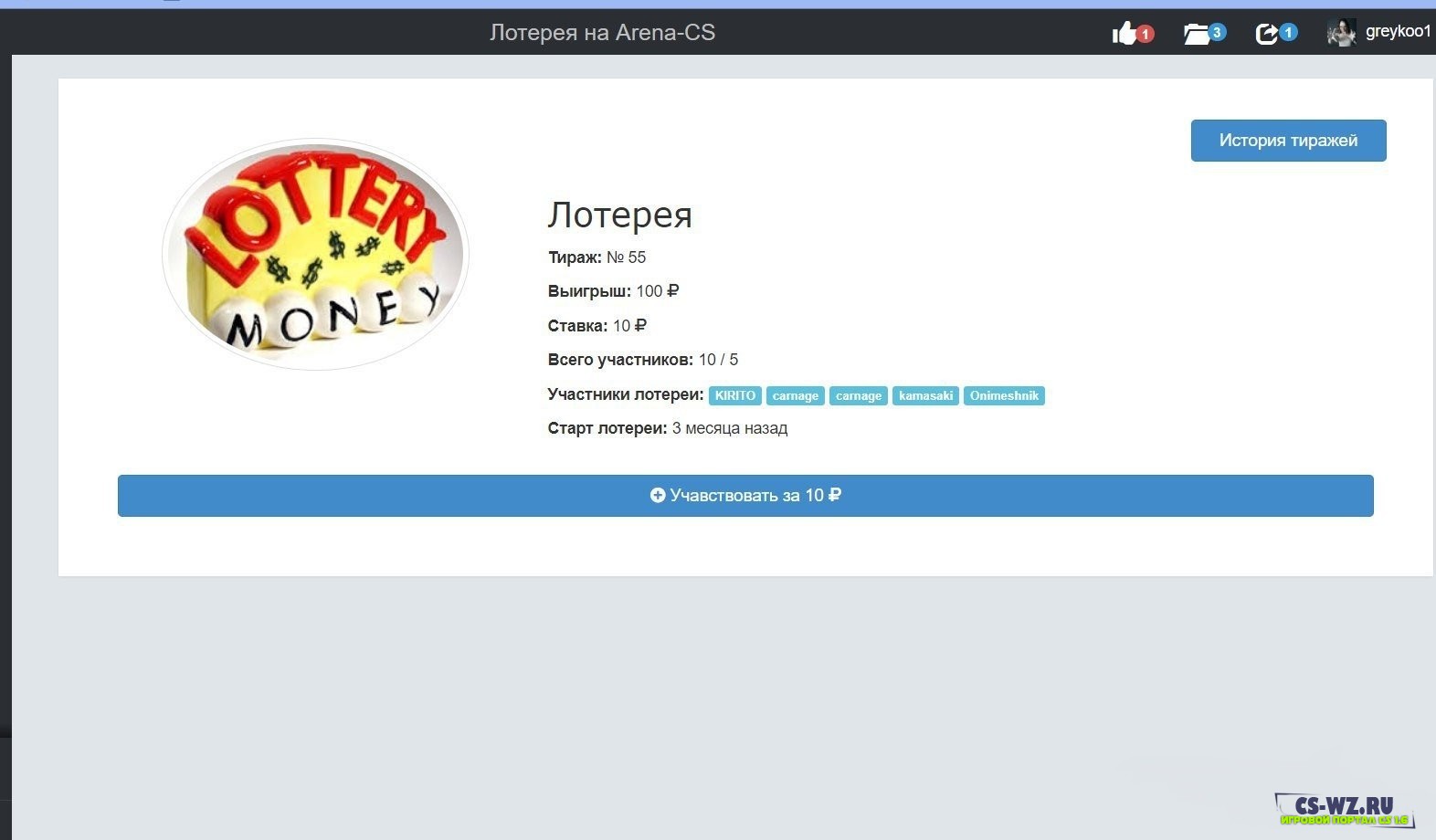Click the Lottery Money logo image

click(x=315, y=254)
